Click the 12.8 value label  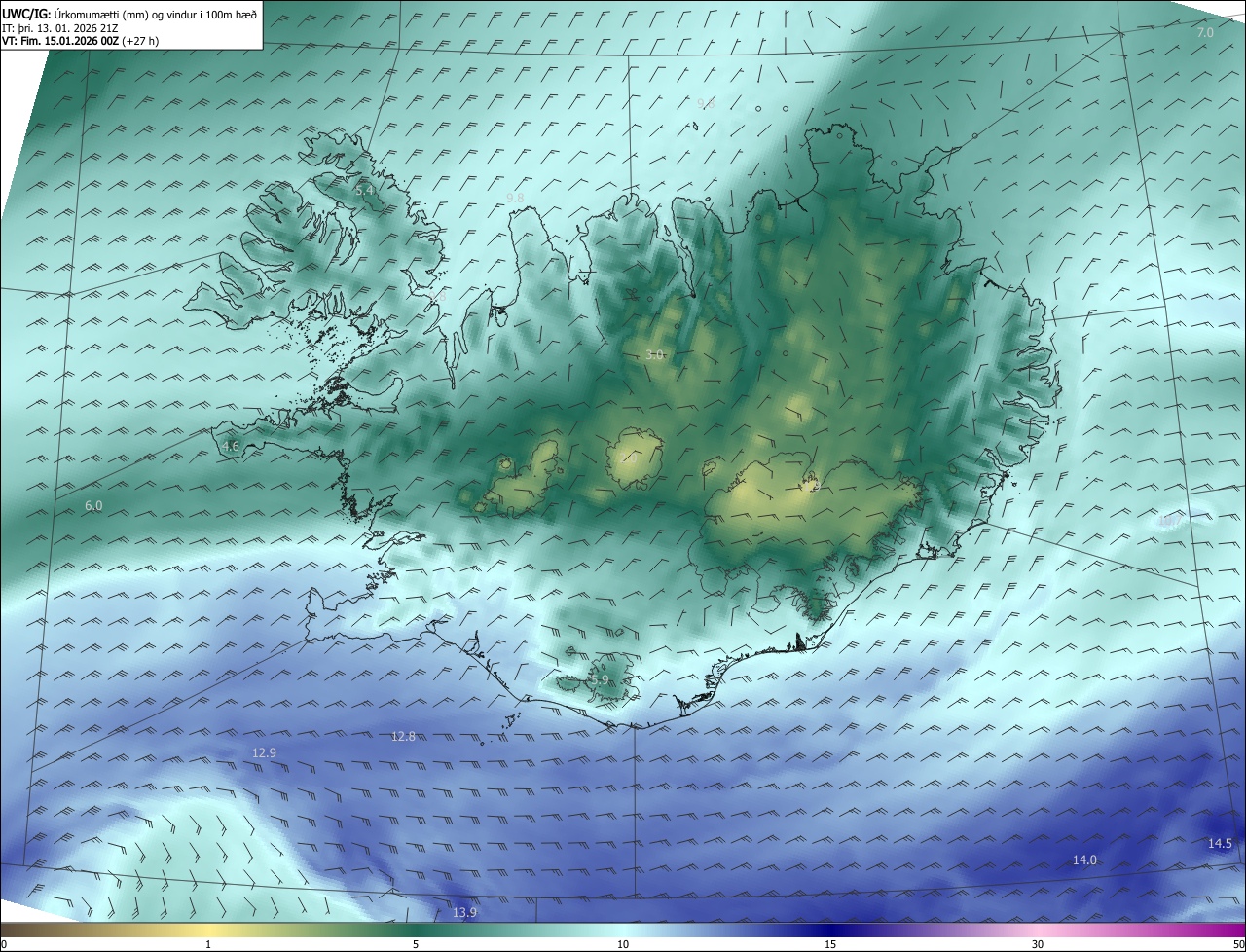[x=403, y=737]
